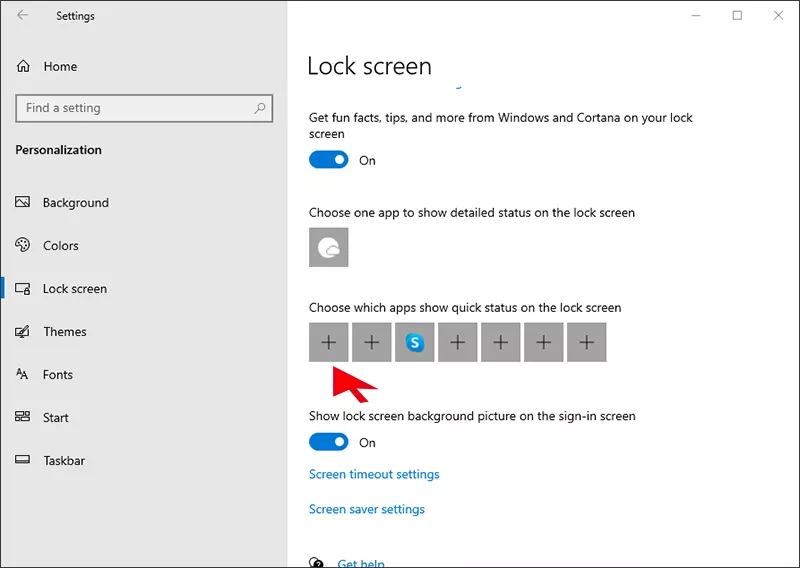
Task: Maximize the Settings window
Action: pos(737,15)
